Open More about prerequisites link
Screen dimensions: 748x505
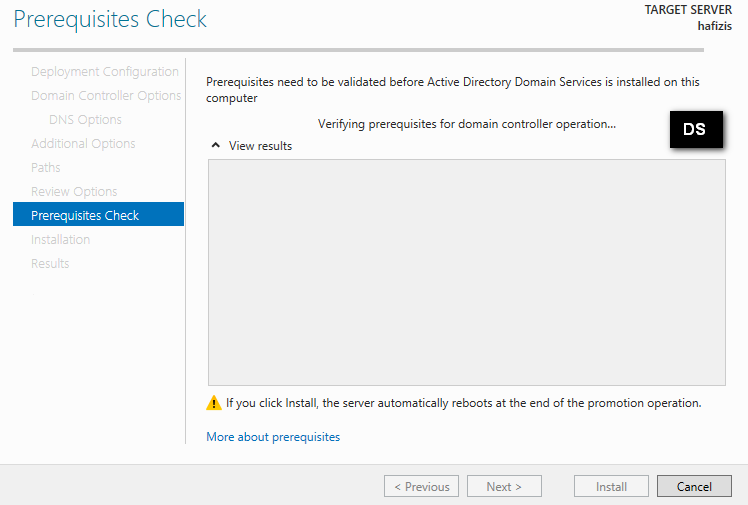(273, 437)
